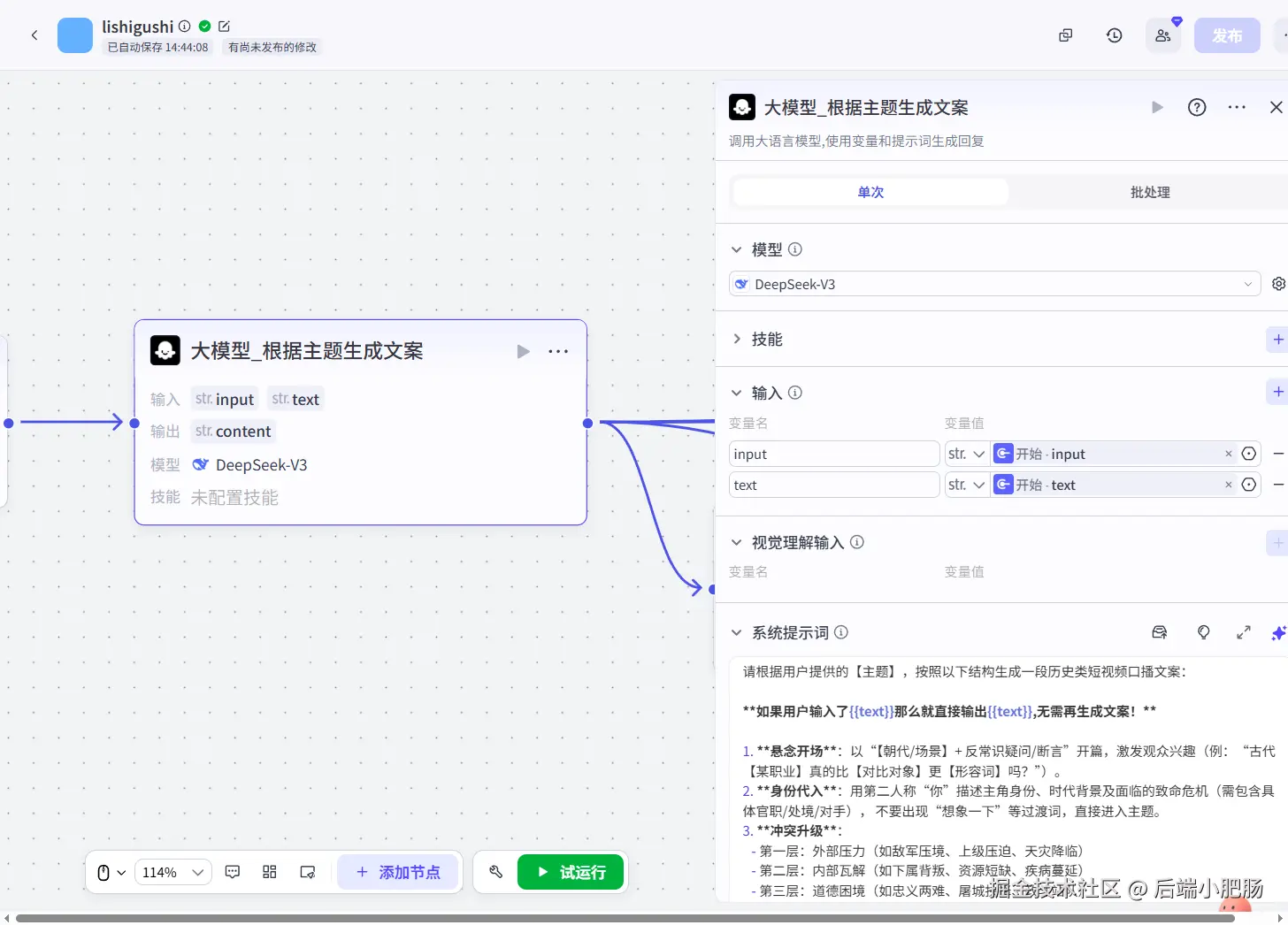
Task: Collapse the 视觉理解输入 section
Action: [x=736, y=542]
